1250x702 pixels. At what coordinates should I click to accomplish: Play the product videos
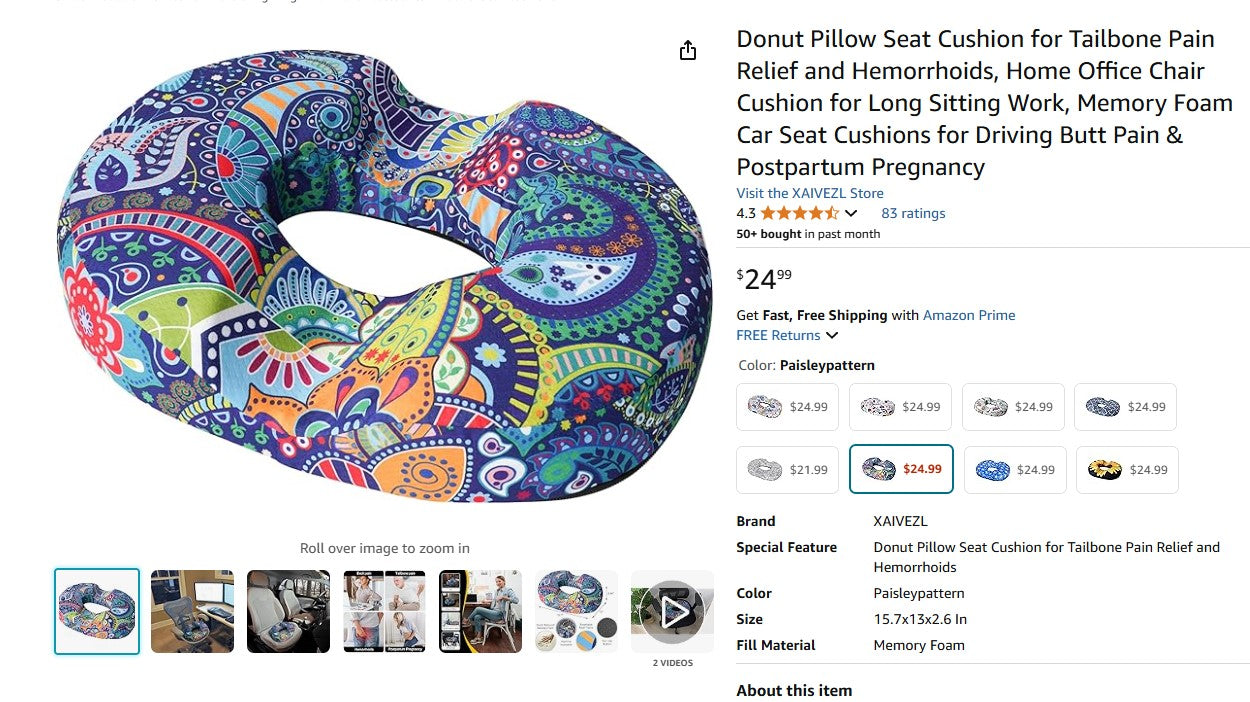point(671,611)
